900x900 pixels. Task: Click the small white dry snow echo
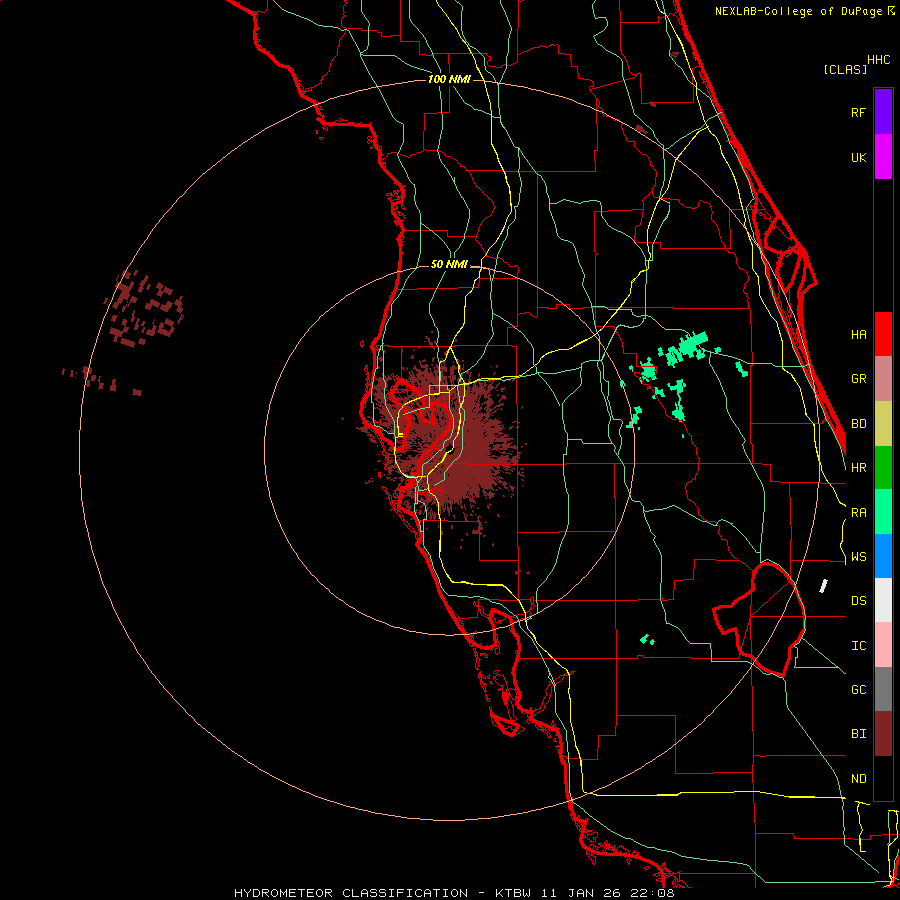(823, 586)
